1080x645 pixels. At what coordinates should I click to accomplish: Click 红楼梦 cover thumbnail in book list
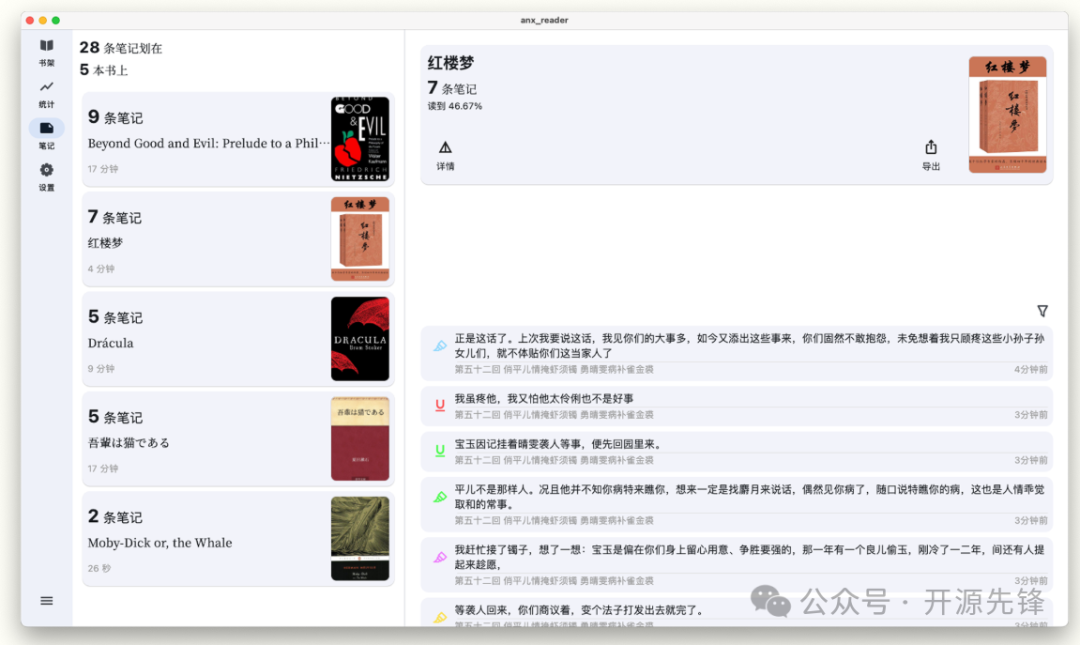(360, 239)
